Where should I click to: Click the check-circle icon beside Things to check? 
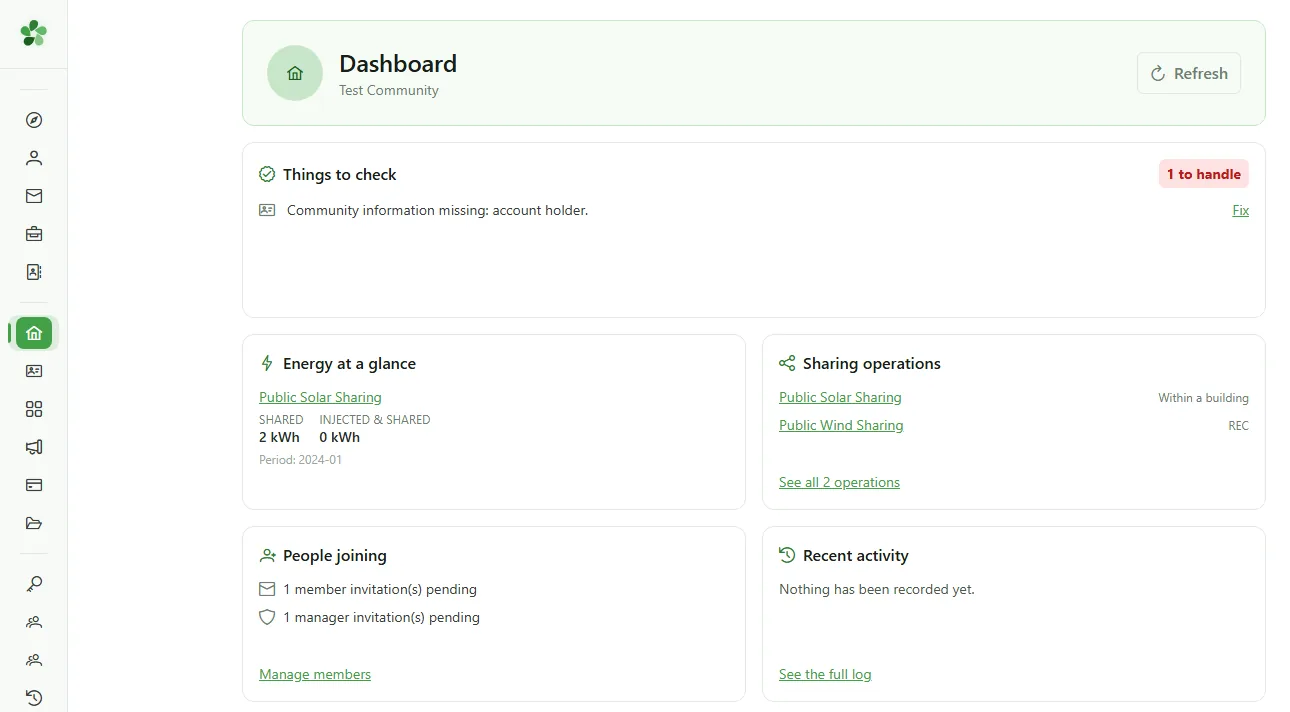(x=267, y=174)
